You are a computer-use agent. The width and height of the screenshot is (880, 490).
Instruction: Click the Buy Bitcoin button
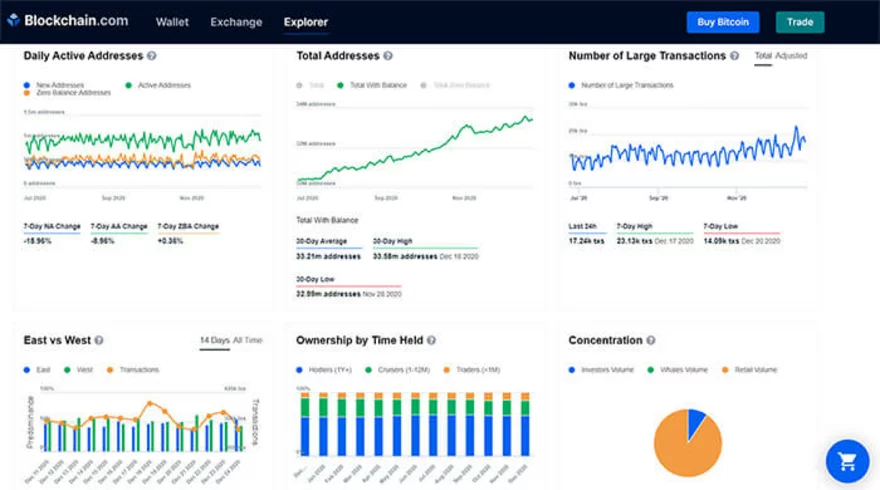coord(723,22)
